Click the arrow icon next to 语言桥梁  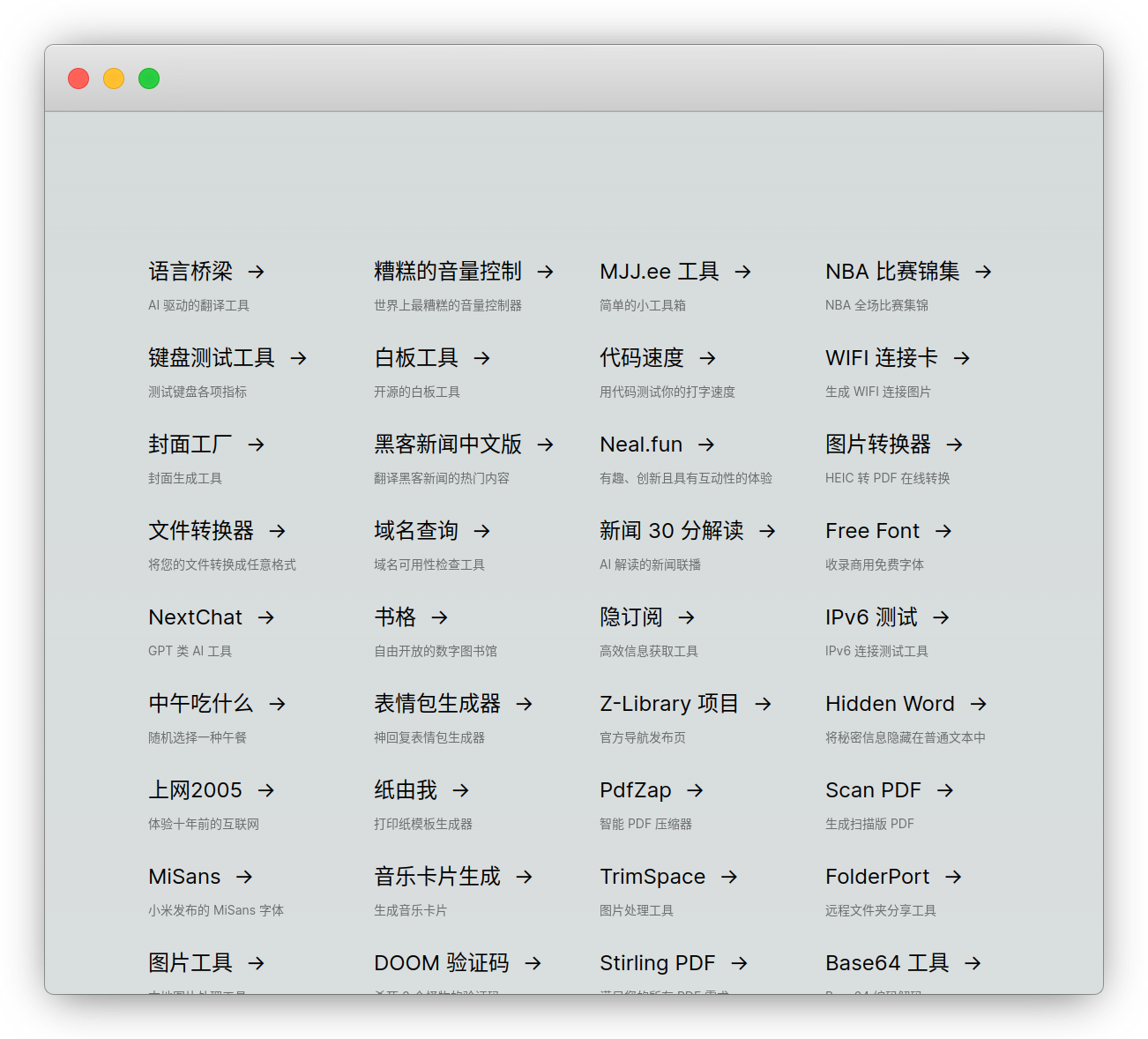(257, 272)
